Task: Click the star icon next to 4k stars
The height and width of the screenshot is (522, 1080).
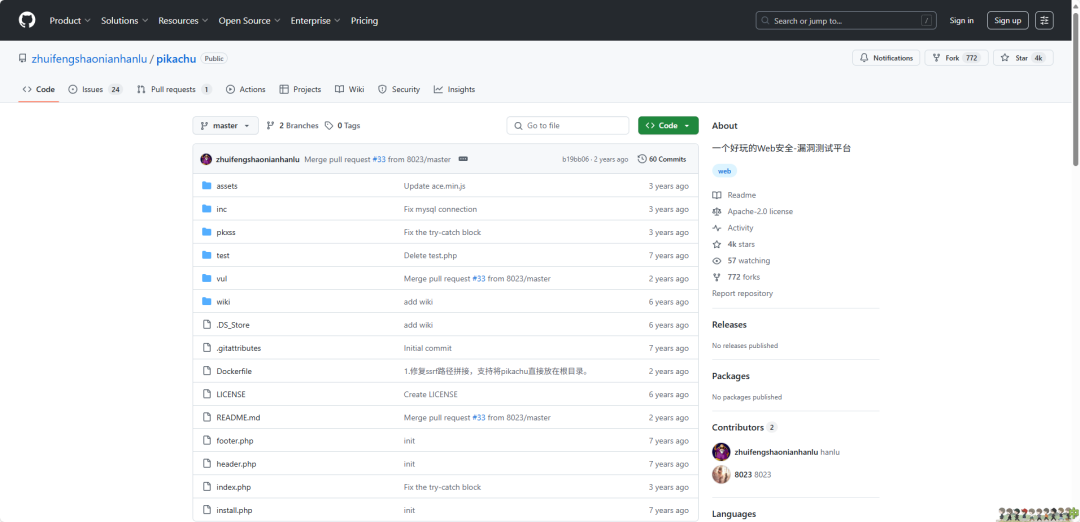Action: 716,244
